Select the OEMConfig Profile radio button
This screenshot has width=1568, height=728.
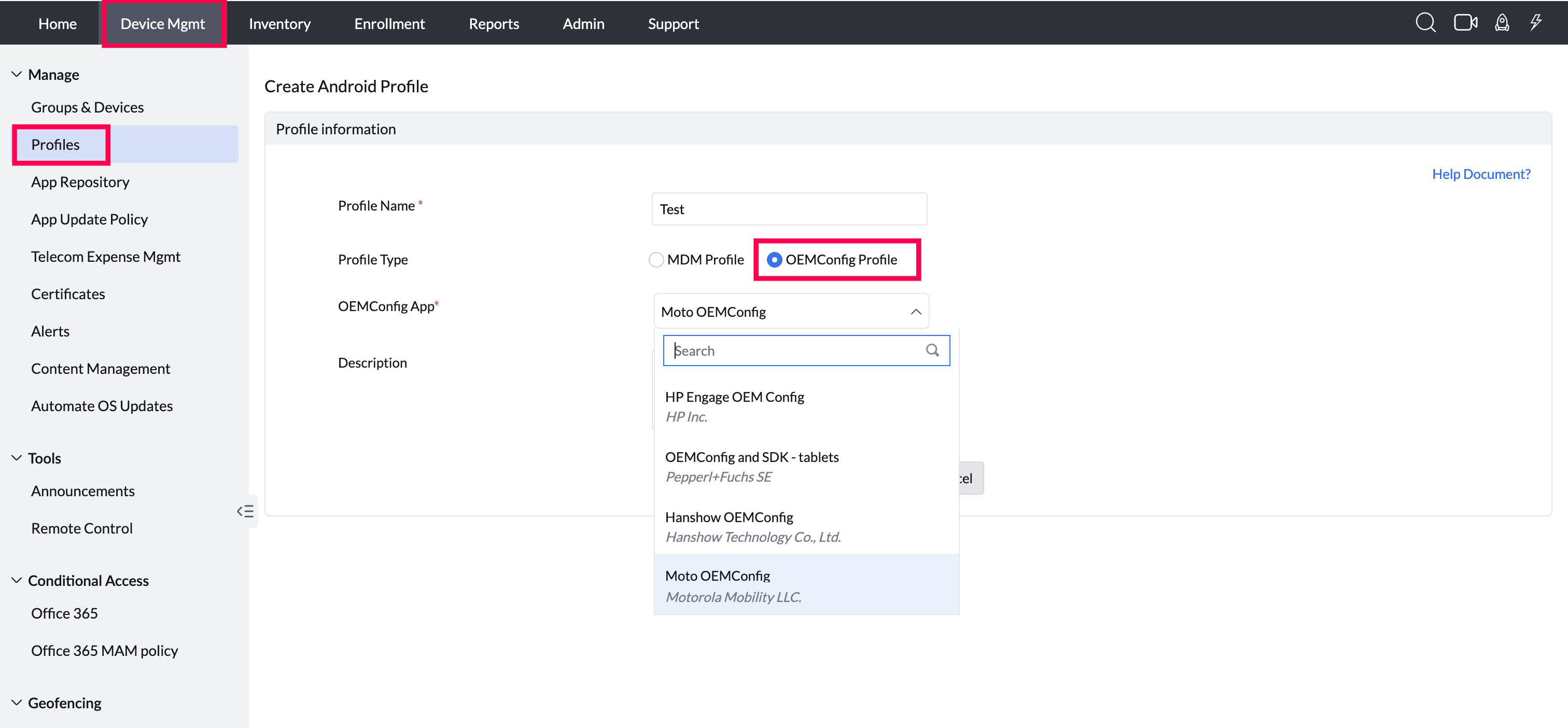[x=774, y=260]
